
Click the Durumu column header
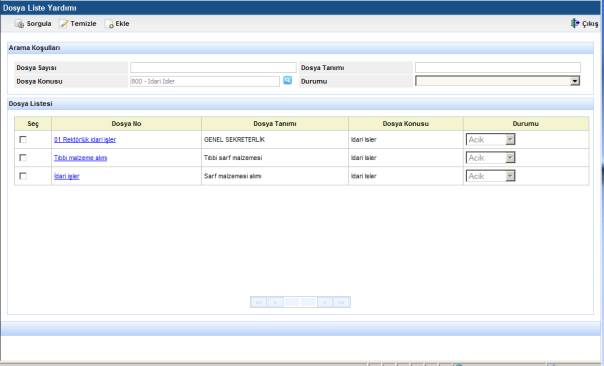pos(526,124)
